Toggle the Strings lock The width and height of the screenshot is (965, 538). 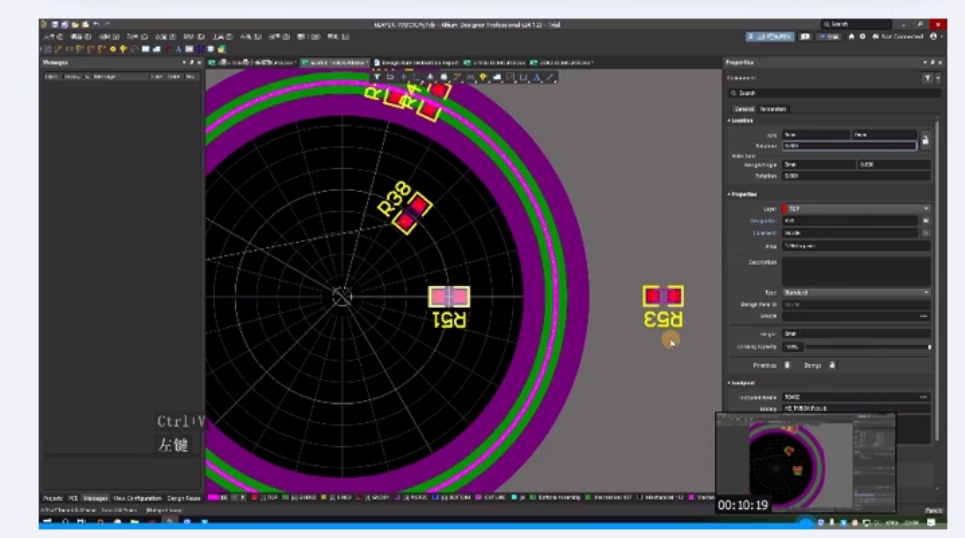(x=832, y=365)
